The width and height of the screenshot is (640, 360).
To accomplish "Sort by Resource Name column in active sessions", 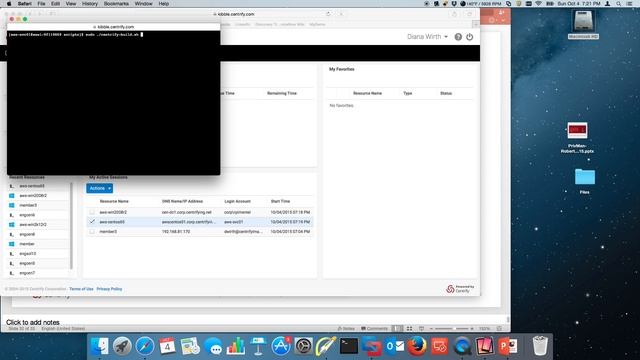I will pyautogui.click(x=114, y=201).
